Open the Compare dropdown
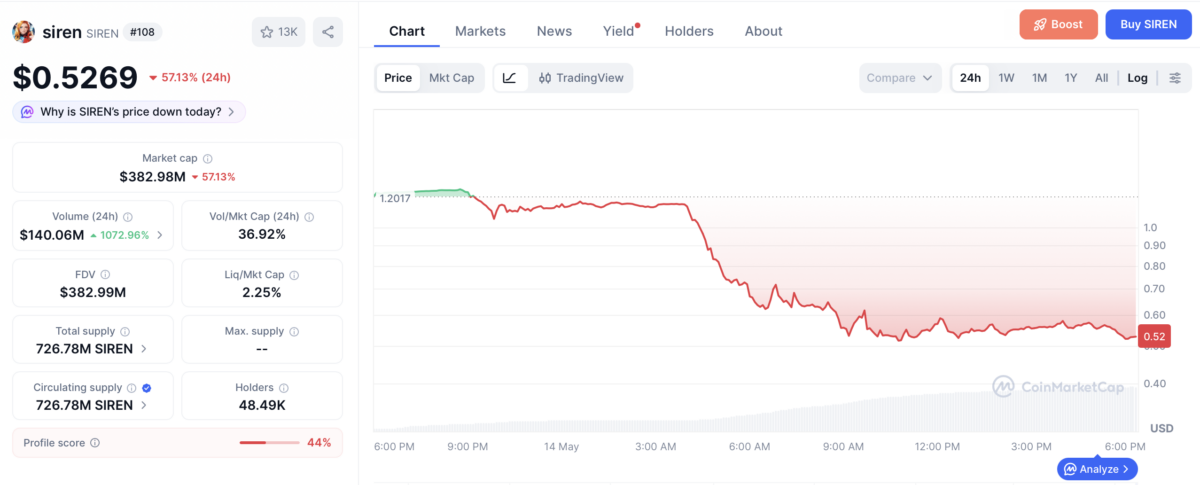1200x485 pixels. point(900,78)
